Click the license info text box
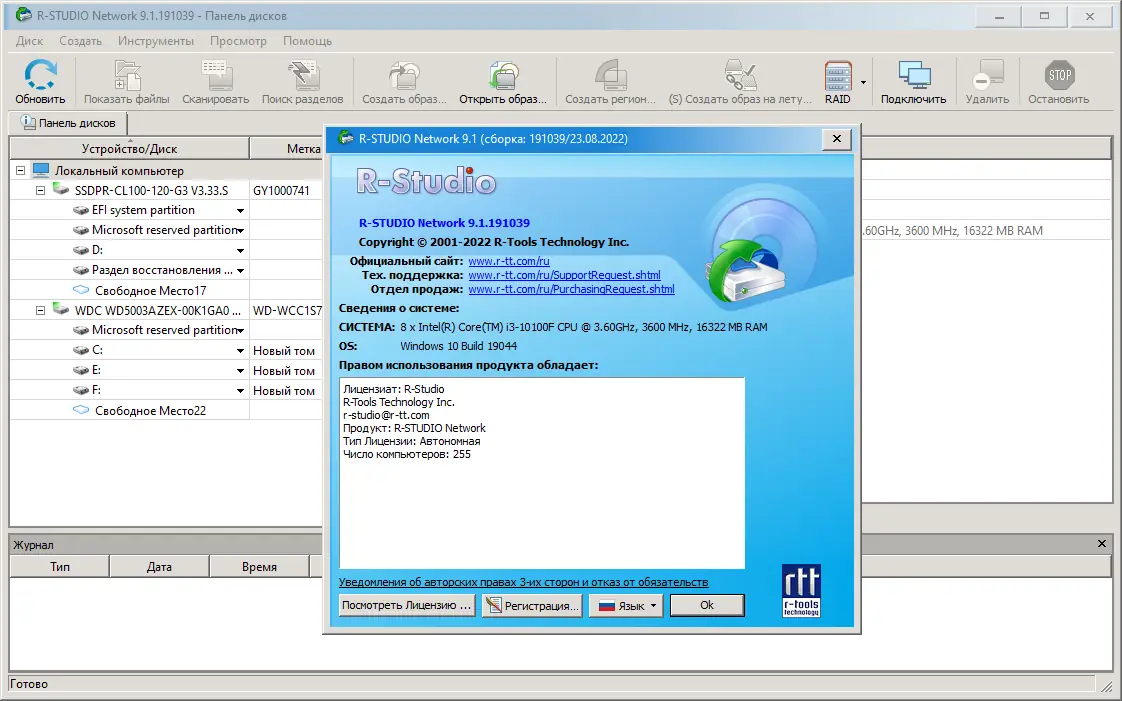The width and height of the screenshot is (1122, 701). coord(542,473)
